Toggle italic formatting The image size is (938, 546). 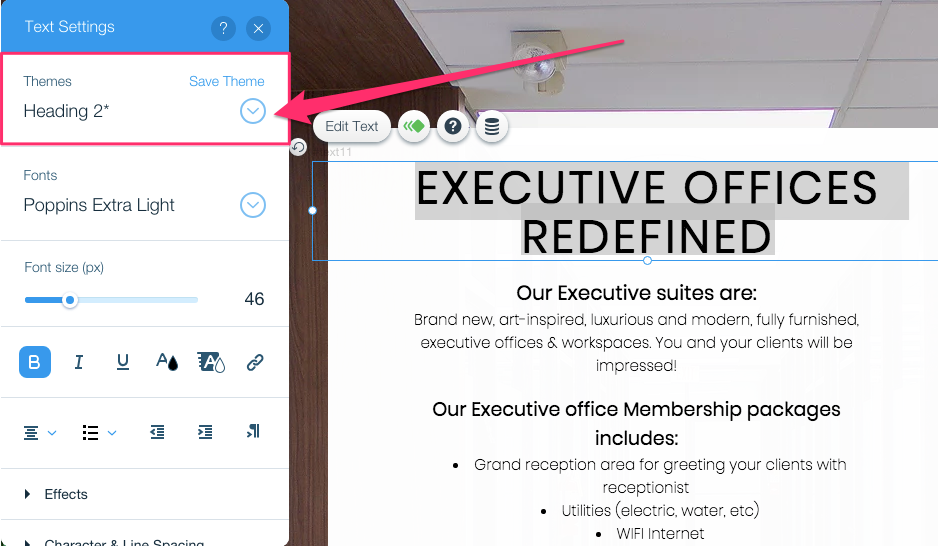(79, 362)
